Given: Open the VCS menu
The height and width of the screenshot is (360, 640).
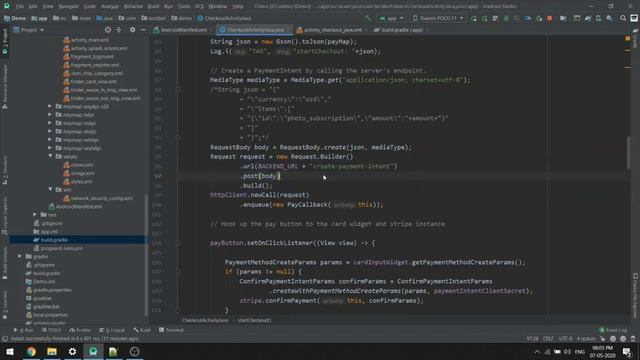Looking at the screenshot, I should pos(199,6).
